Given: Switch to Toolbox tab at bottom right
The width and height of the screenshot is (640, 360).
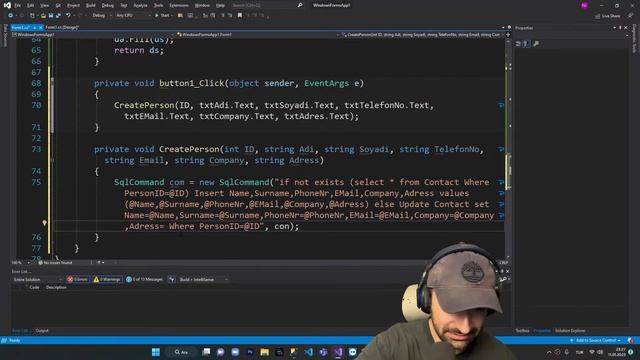Looking at the screenshot, I should tap(522, 331).
